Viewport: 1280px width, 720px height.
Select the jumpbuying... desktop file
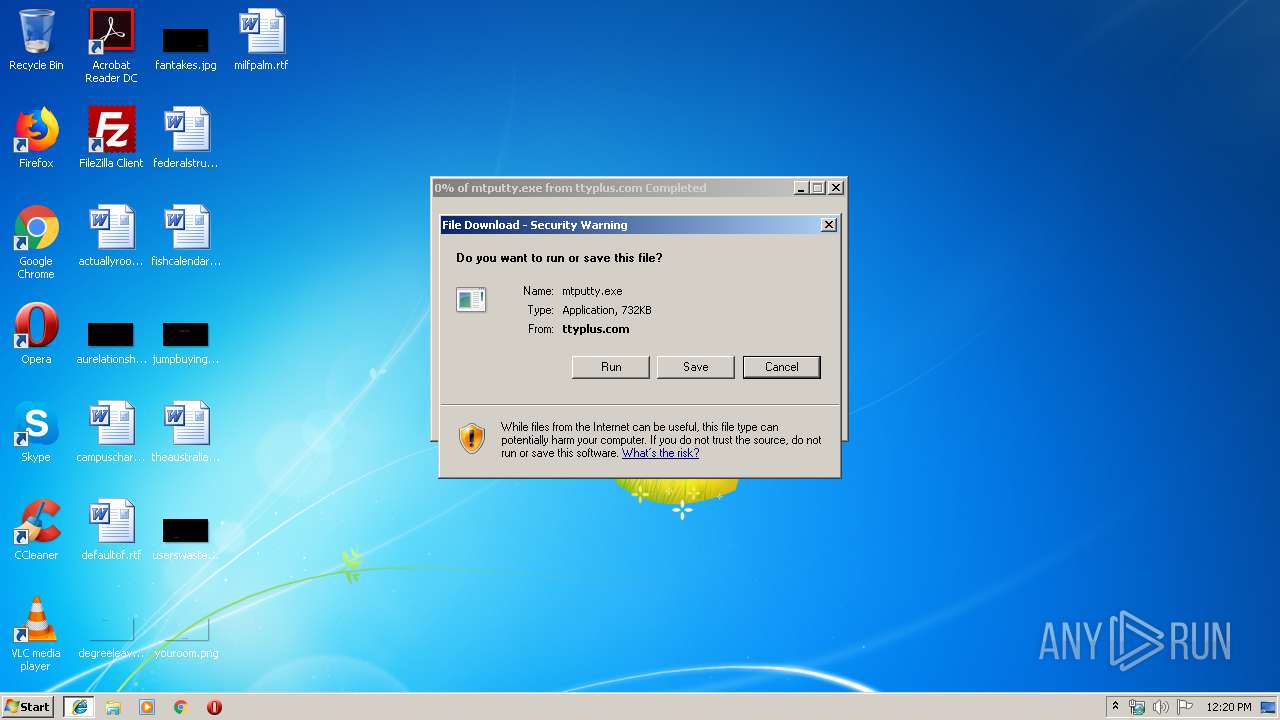[x=186, y=343]
